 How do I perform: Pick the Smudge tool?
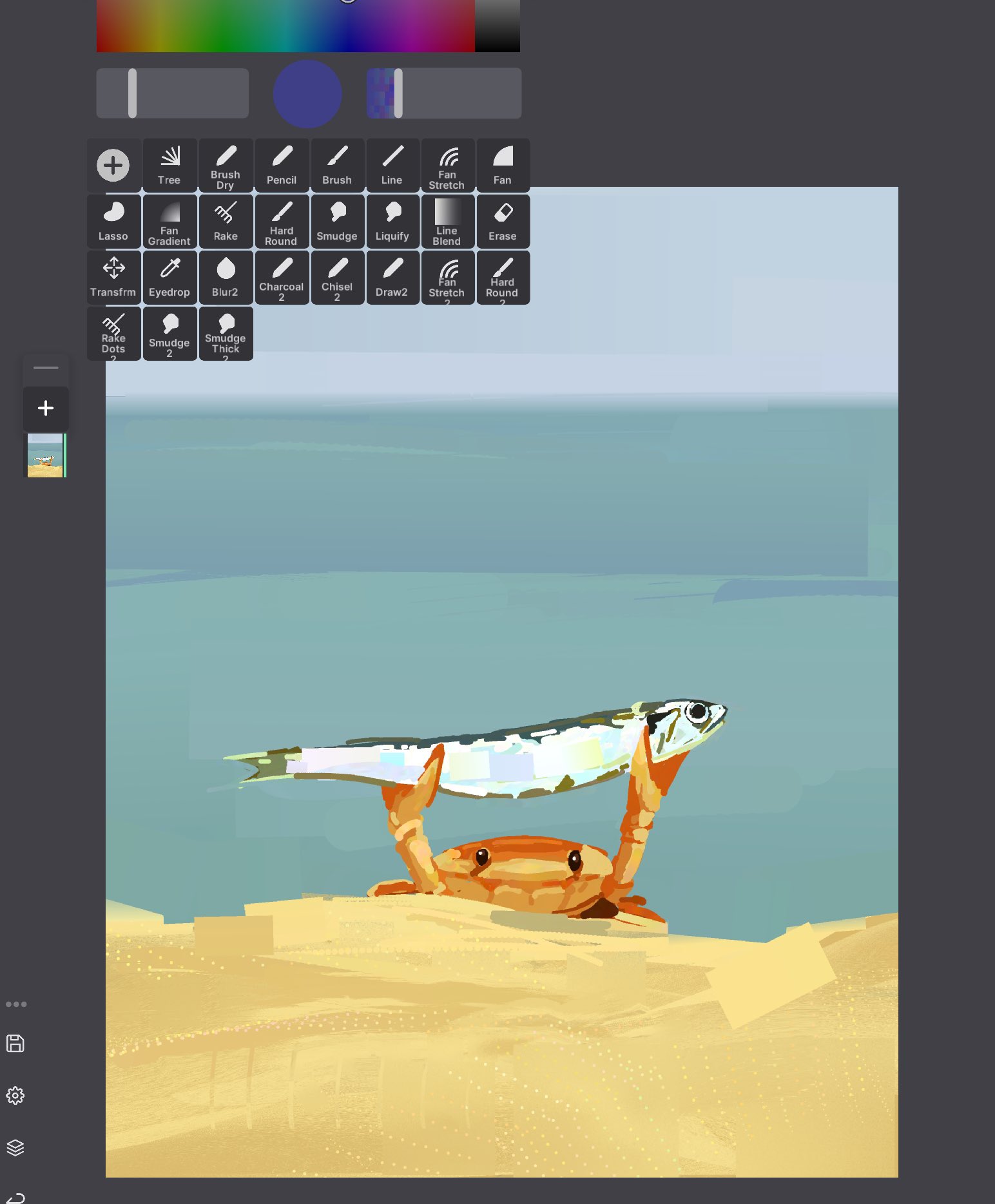point(337,221)
